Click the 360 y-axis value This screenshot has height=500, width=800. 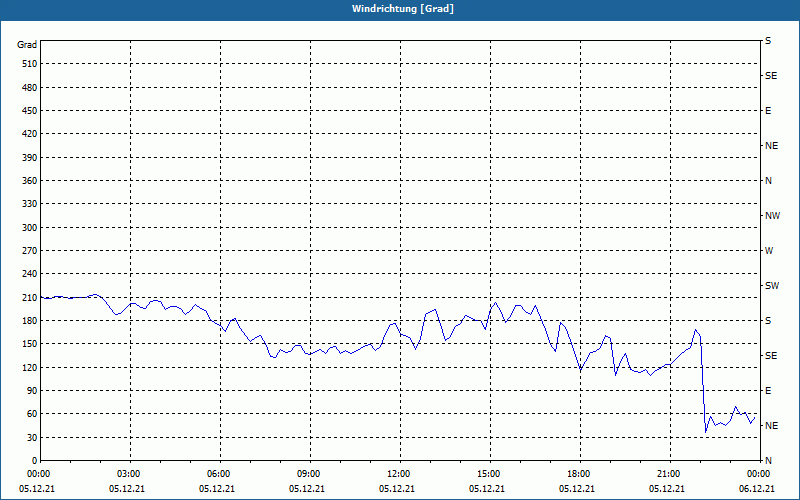point(30,181)
